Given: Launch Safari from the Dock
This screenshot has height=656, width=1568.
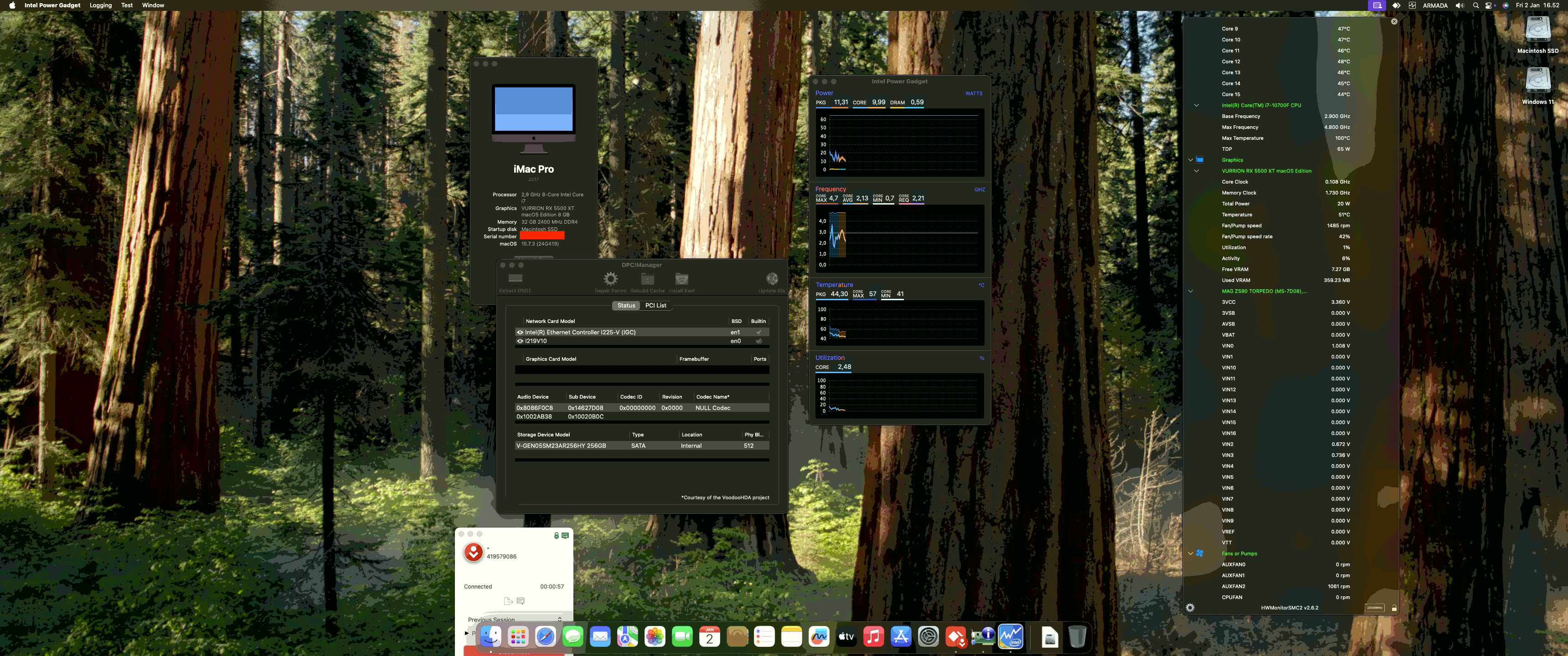Looking at the screenshot, I should pyautogui.click(x=546, y=637).
